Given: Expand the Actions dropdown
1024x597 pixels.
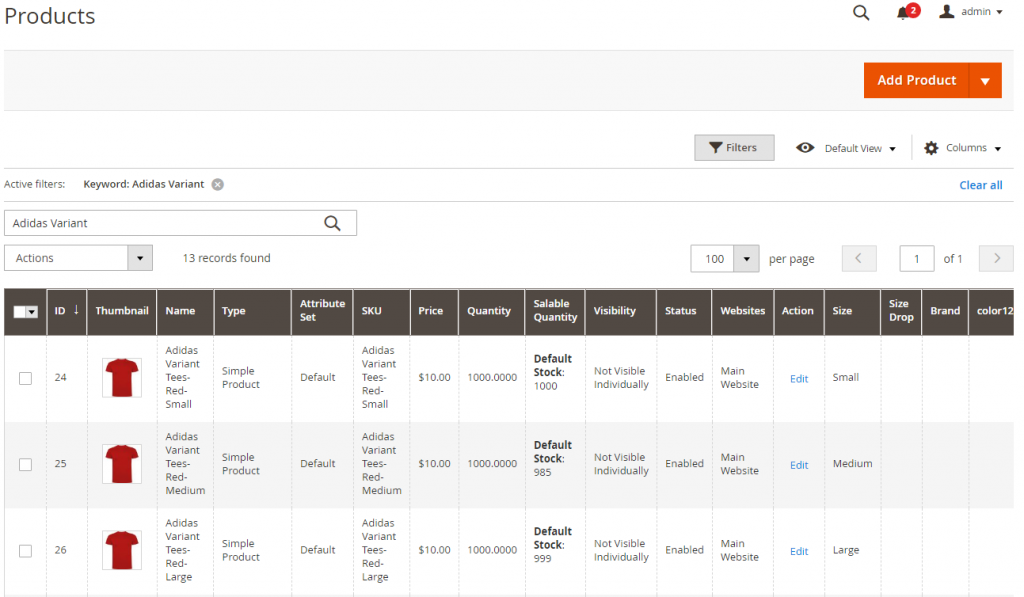Looking at the screenshot, I should (141, 257).
